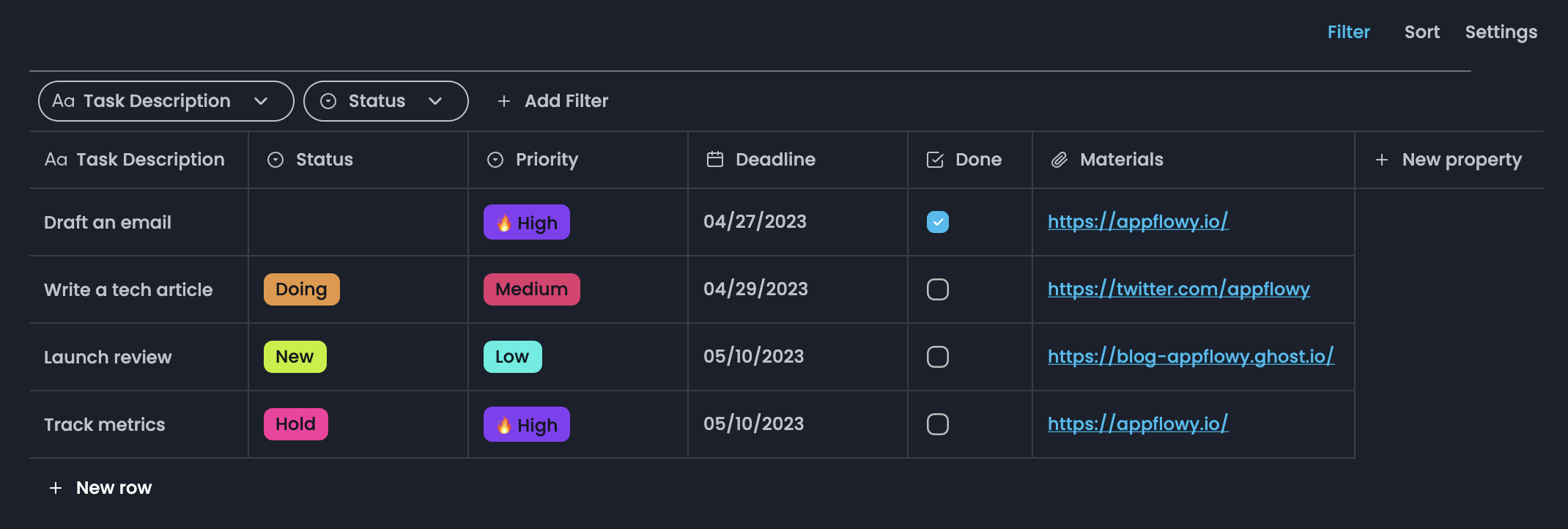Open the Settings menu
The image size is (1568, 529).
pyautogui.click(x=1501, y=32)
